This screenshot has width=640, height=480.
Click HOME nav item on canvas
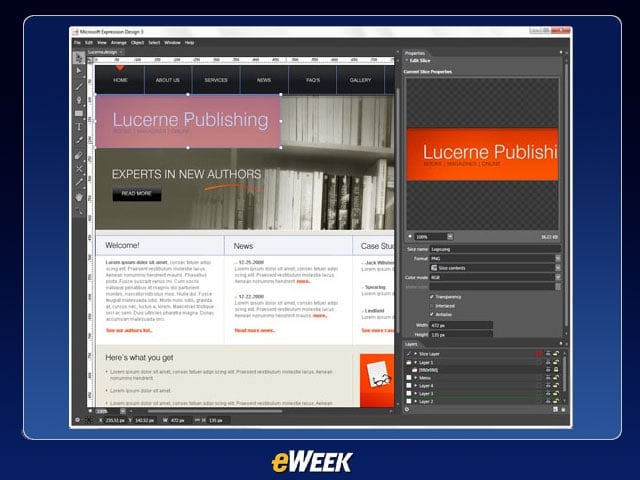120,80
